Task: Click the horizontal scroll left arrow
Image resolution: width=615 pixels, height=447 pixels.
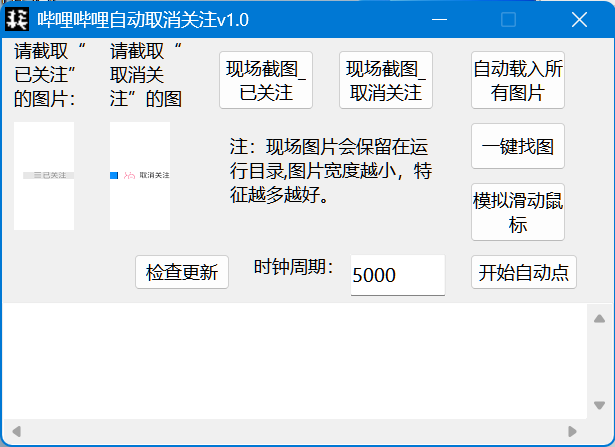Action: click(16, 432)
